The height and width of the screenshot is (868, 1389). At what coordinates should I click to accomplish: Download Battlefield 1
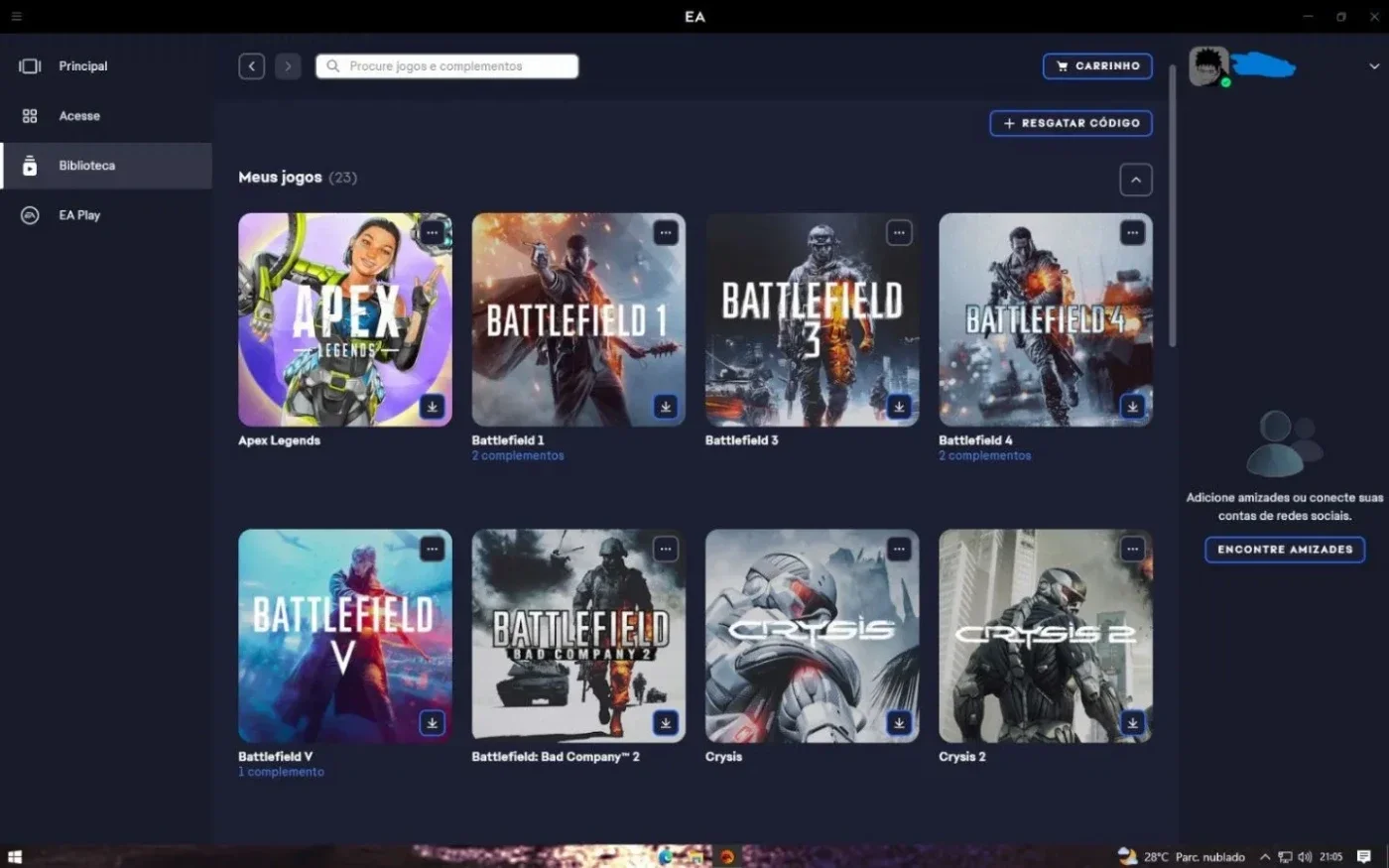666,407
